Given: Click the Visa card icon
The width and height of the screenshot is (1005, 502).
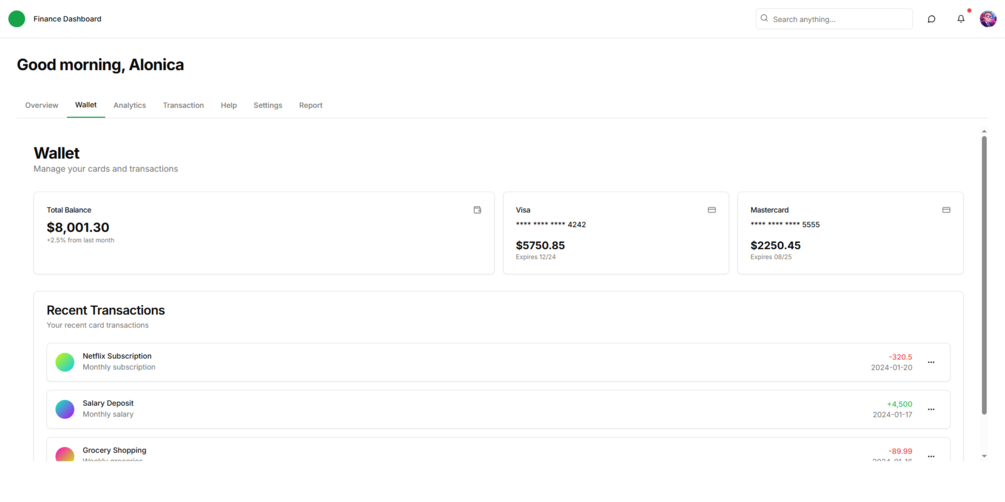Looking at the screenshot, I should [712, 210].
